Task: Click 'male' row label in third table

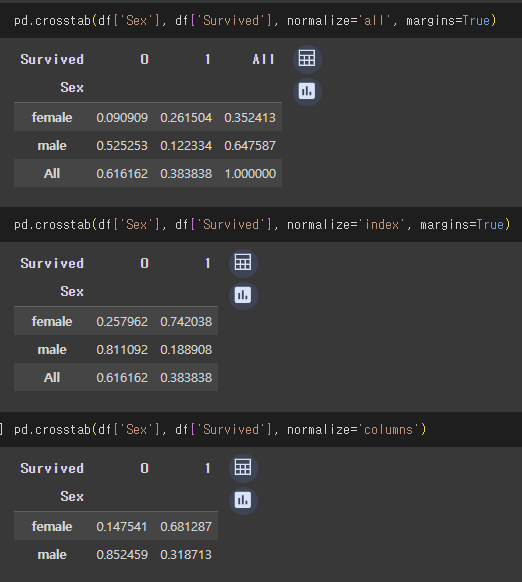Action: (52, 555)
